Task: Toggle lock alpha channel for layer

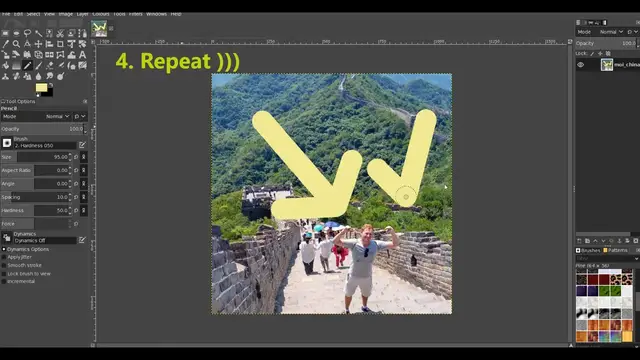Action: pyautogui.click(x=608, y=53)
